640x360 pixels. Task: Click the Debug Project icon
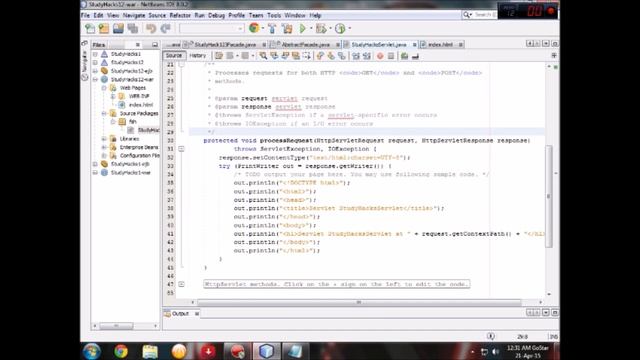pos(321,29)
